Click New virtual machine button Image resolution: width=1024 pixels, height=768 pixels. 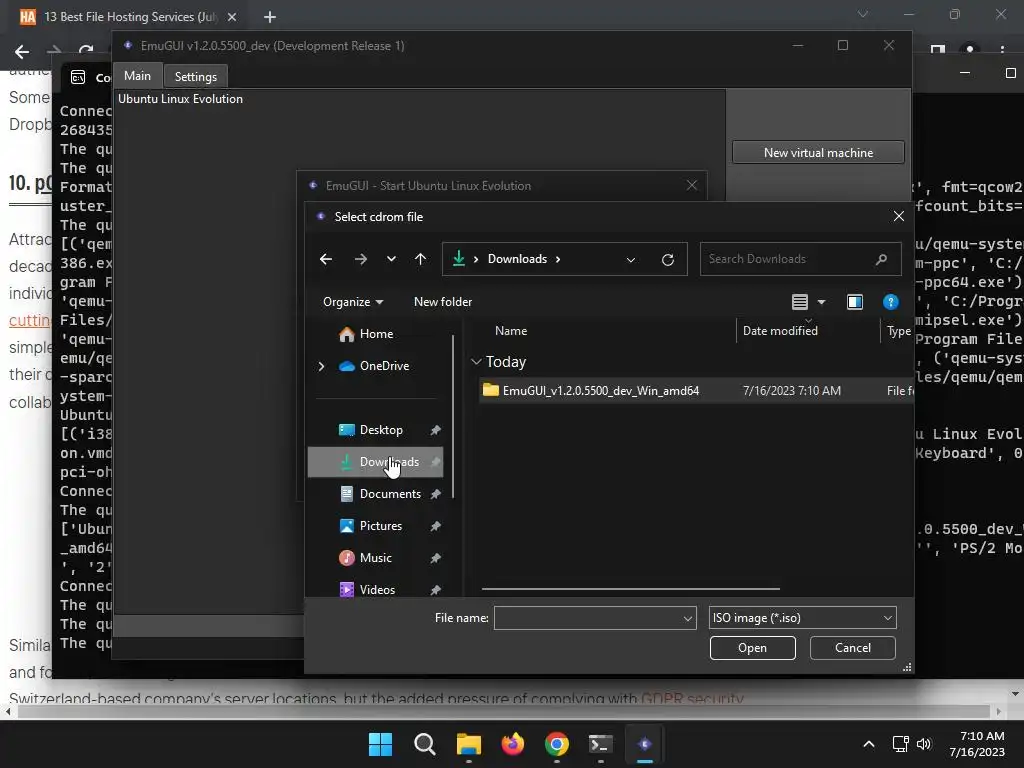[x=818, y=153]
